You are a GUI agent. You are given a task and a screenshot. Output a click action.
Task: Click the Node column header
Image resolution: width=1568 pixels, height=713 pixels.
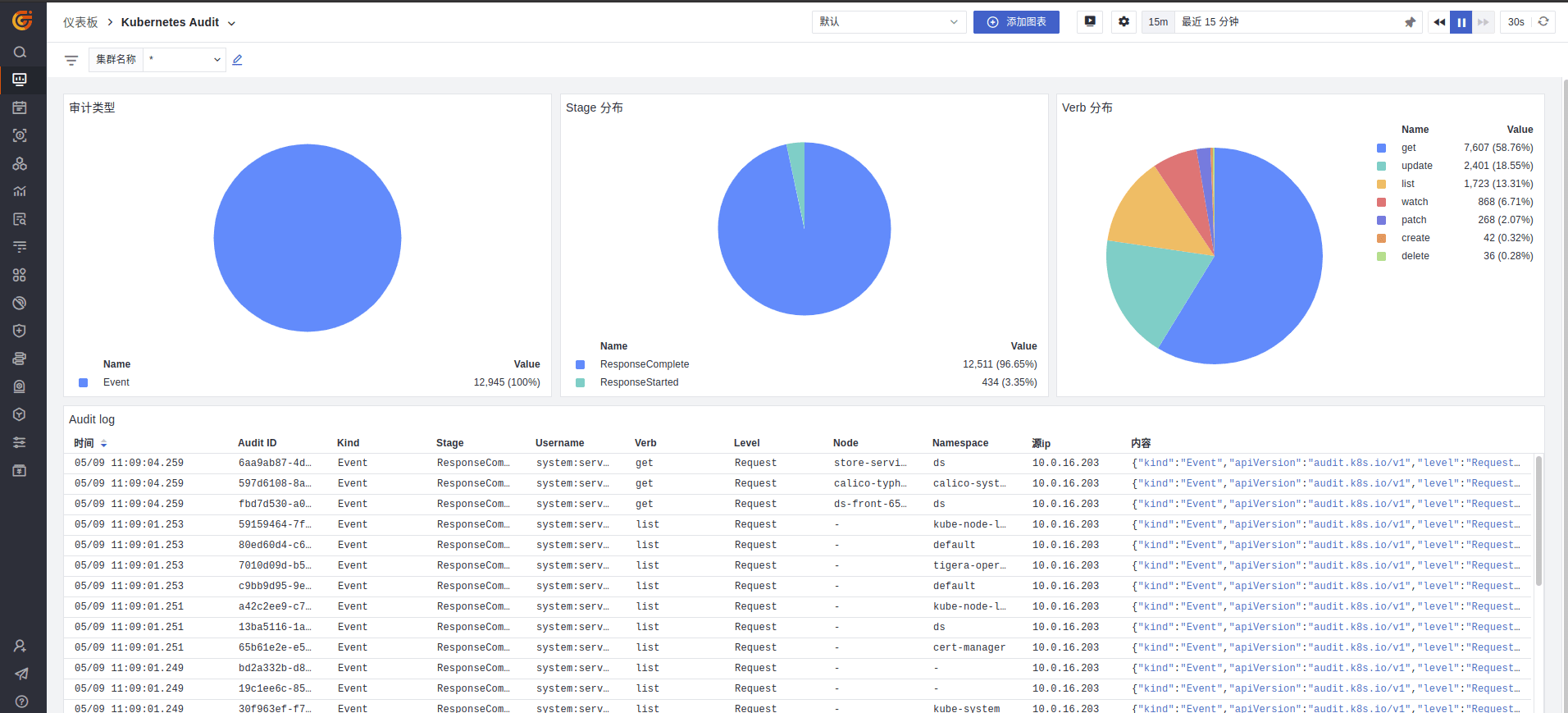tap(846, 443)
